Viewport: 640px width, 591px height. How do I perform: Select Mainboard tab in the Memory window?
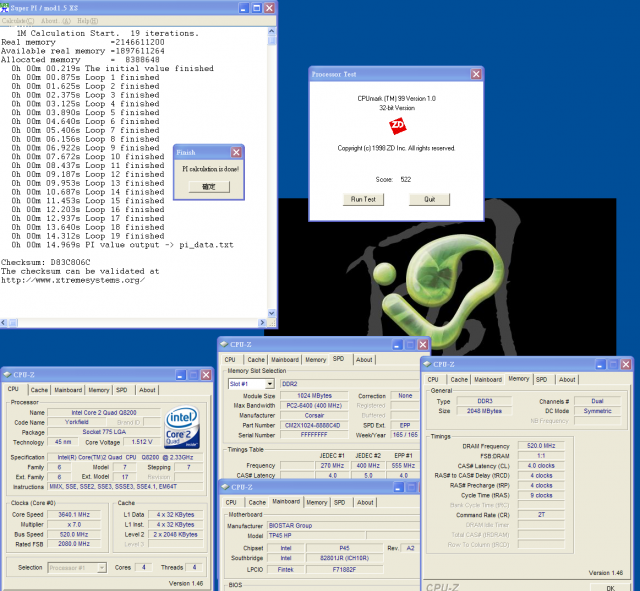488,380
